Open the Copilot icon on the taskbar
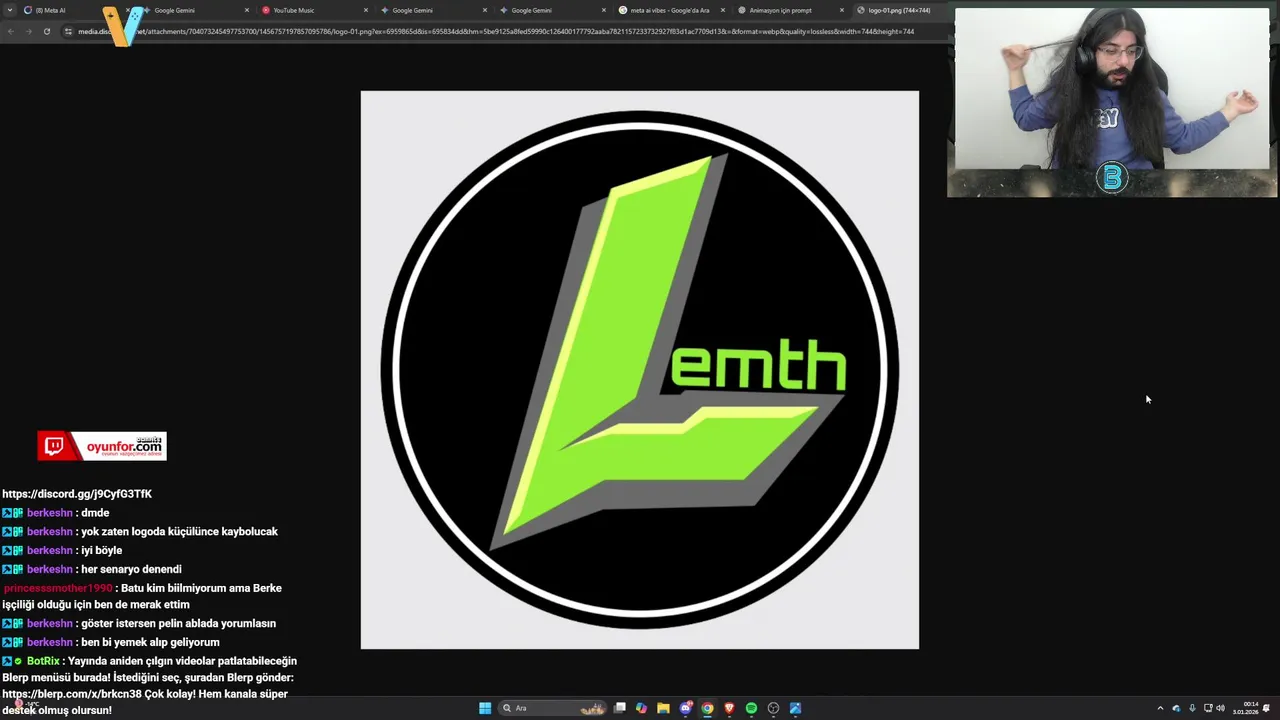The height and width of the screenshot is (720, 1280). [x=641, y=708]
